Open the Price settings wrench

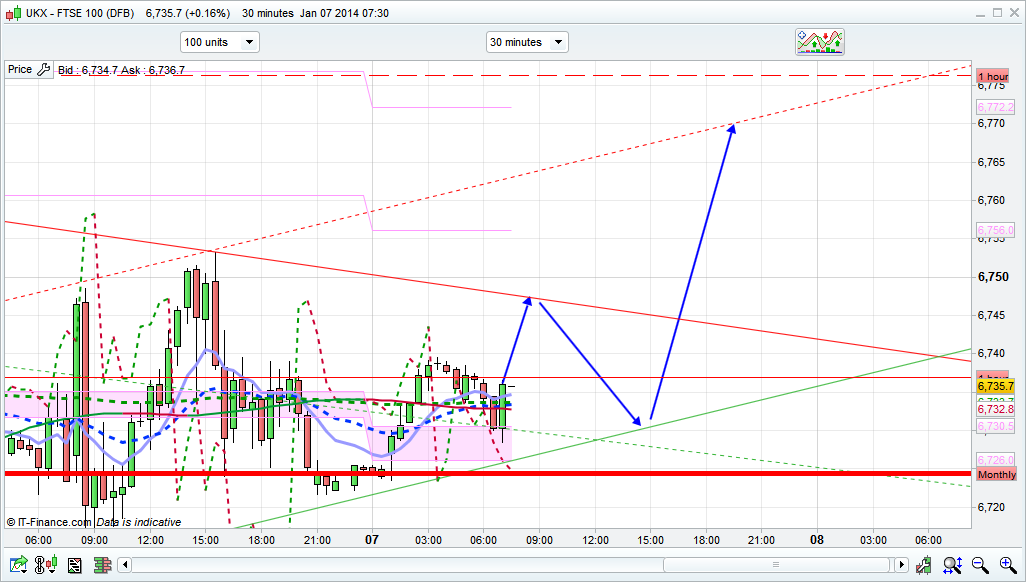tap(43, 70)
